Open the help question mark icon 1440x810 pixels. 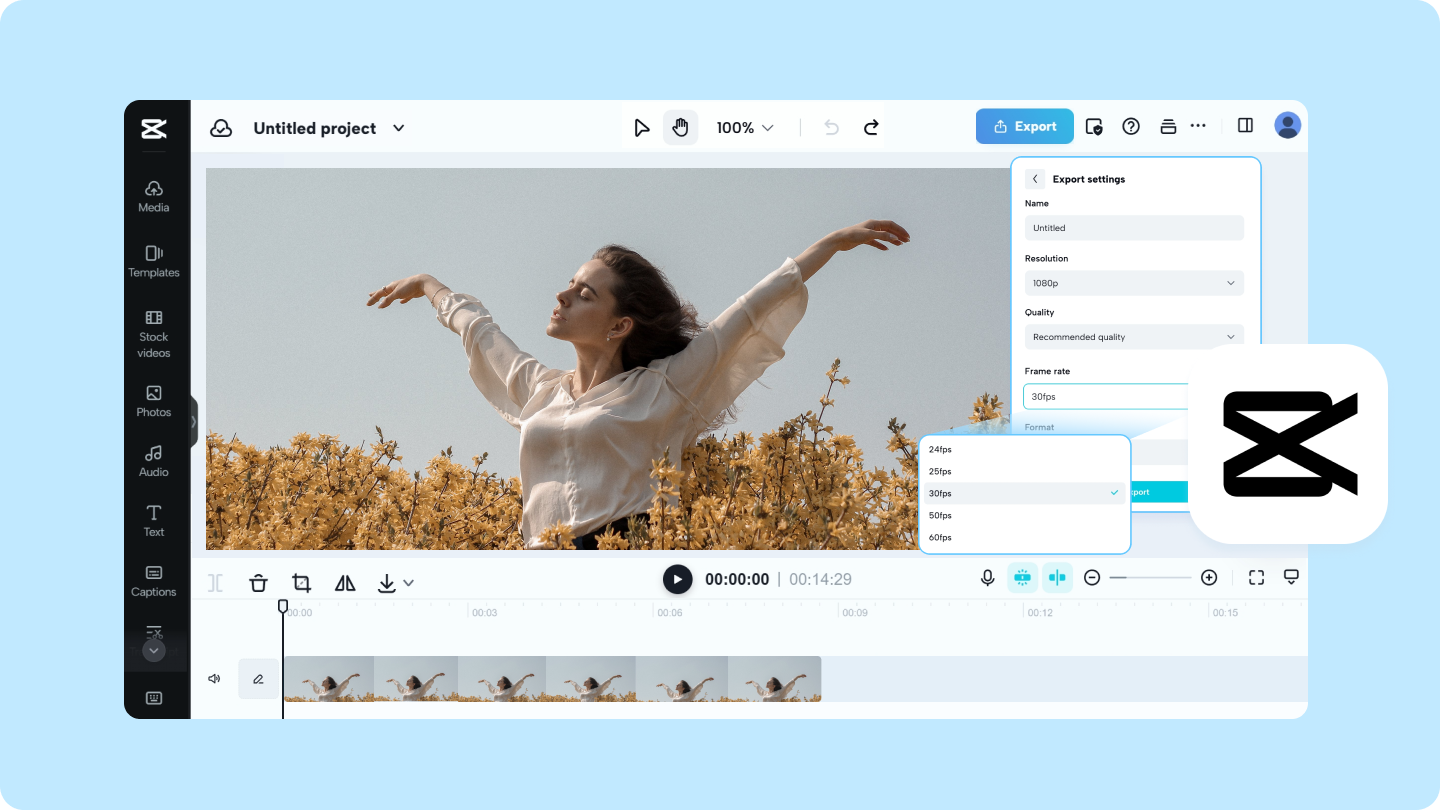pyautogui.click(x=1131, y=126)
